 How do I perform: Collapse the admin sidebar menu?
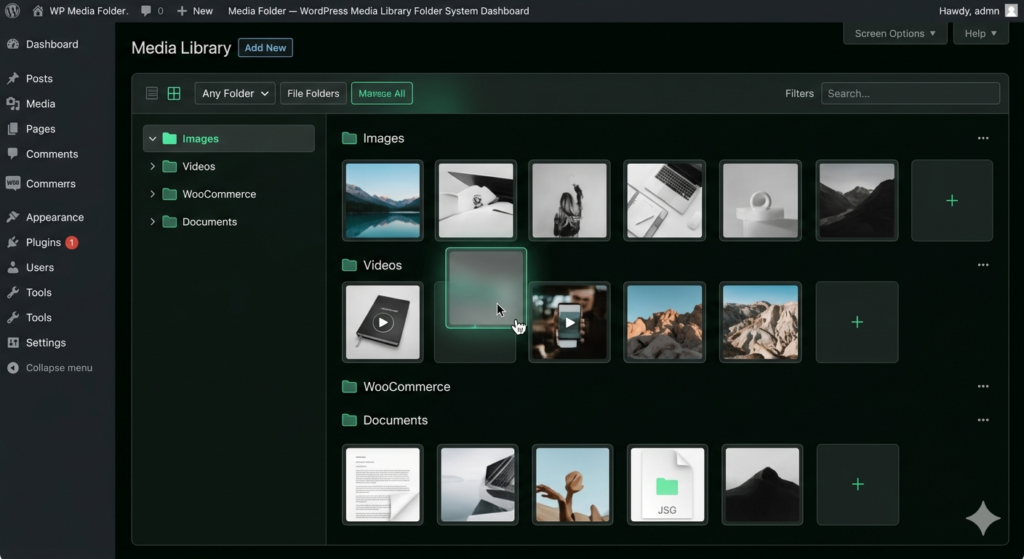59,368
